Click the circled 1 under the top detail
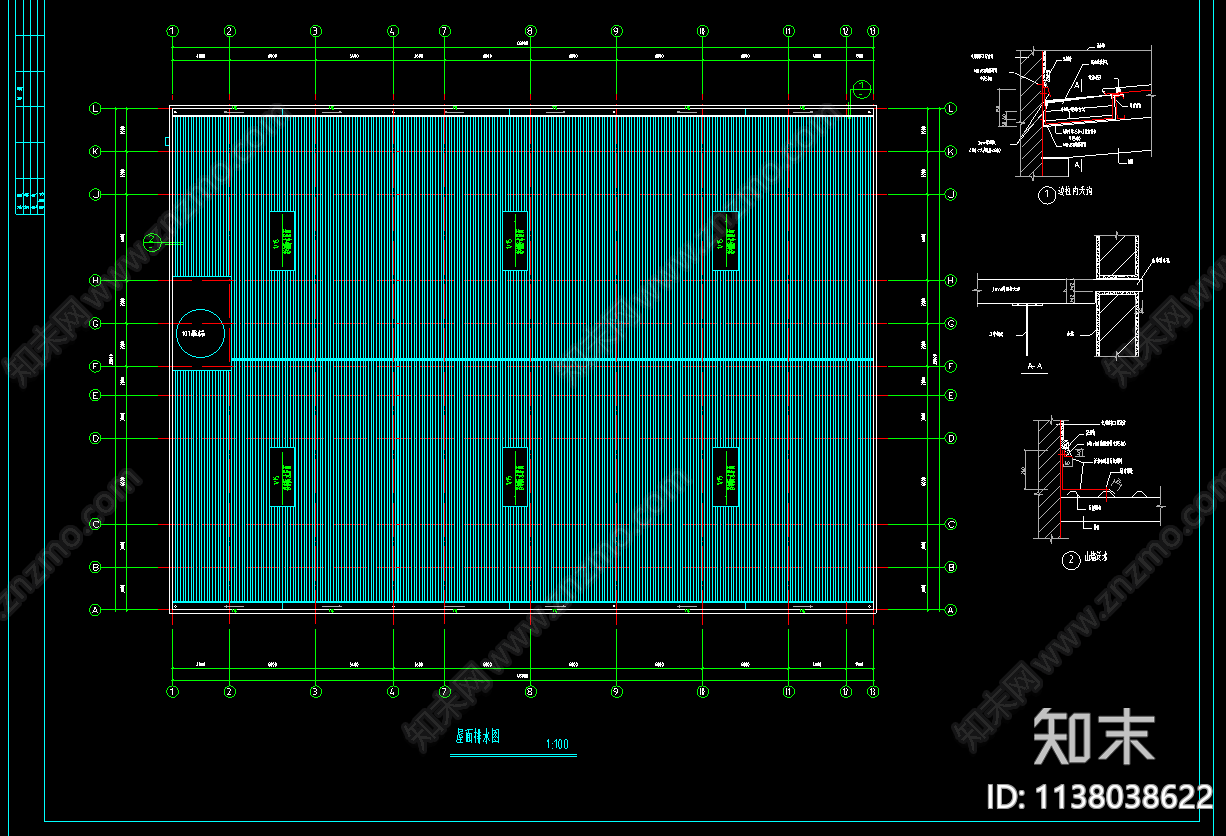This screenshot has height=836, width=1226. 1047,196
